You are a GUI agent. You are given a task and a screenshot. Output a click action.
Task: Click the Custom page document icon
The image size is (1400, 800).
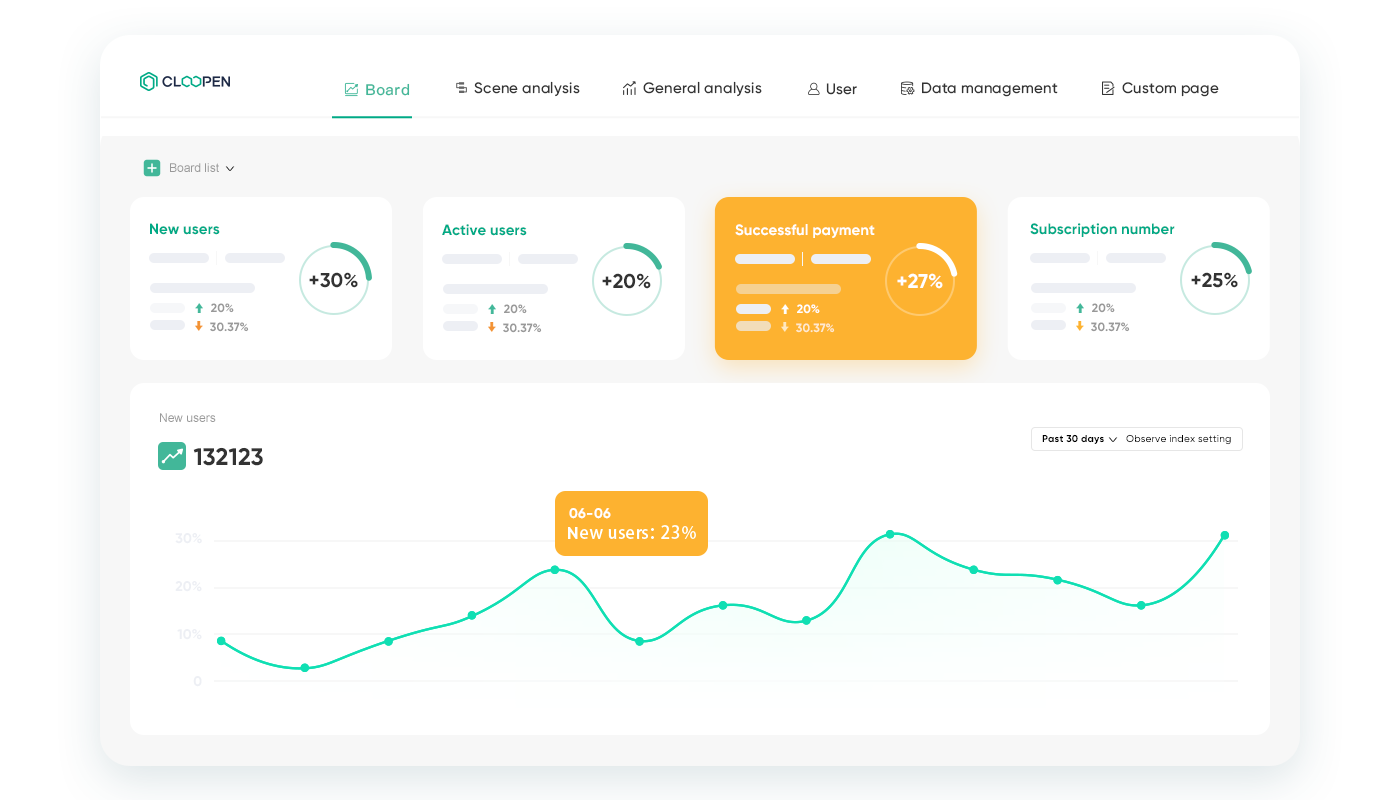tap(1107, 88)
